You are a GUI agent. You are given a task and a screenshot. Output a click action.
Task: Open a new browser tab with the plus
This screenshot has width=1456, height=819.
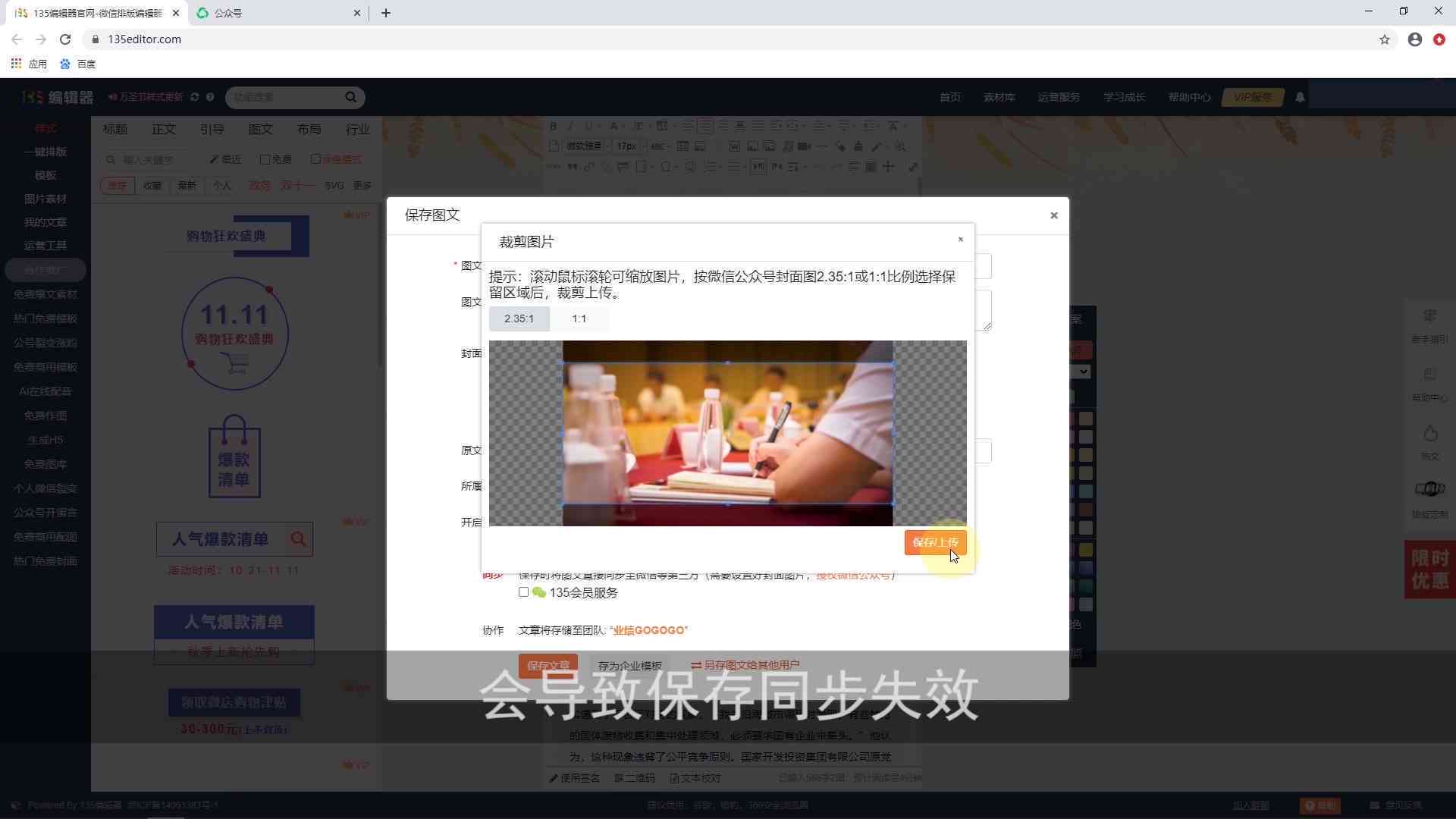click(x=386, y=13)
